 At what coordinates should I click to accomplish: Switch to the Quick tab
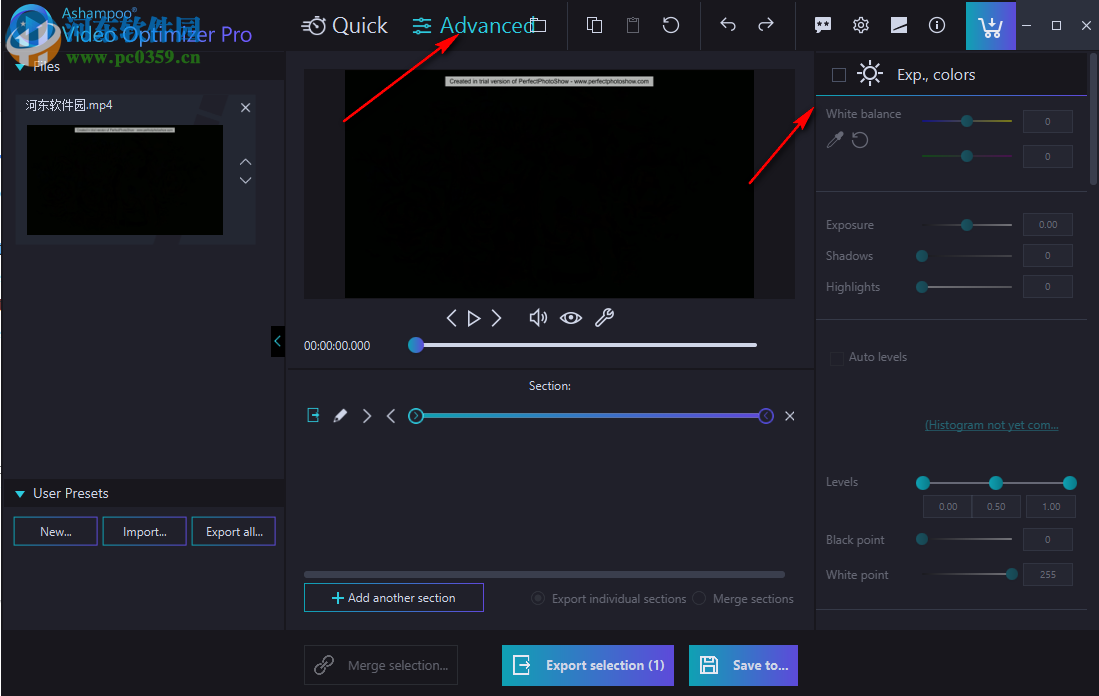[x=344, y=25]
